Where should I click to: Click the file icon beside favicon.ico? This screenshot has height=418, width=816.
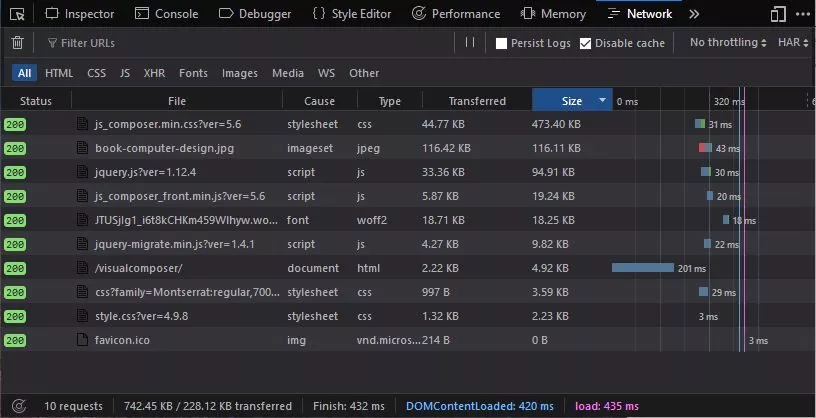(84, 340)
